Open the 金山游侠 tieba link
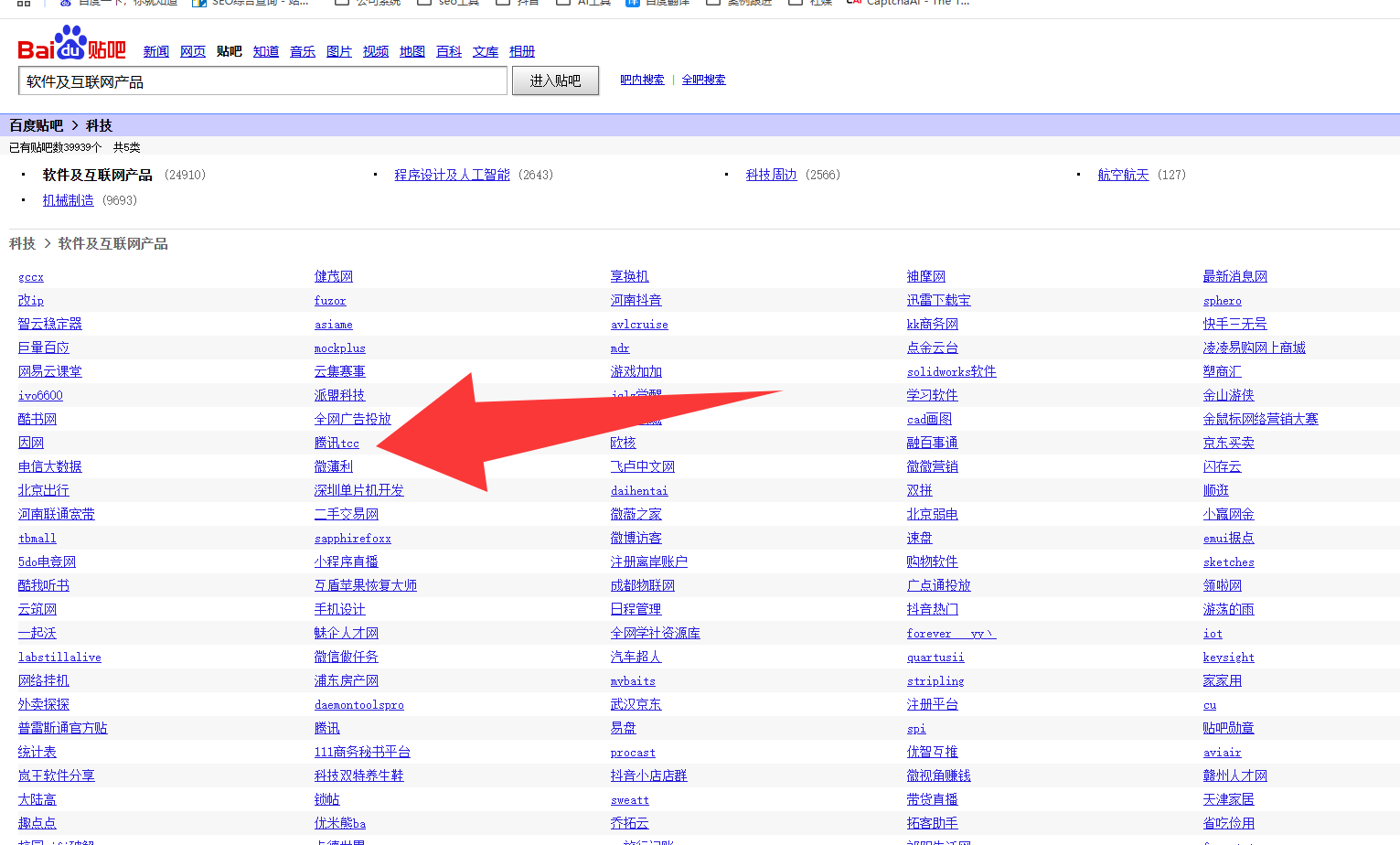Image resolution: width=1400 pixels, height=845 pixels. pos(1228,395)
